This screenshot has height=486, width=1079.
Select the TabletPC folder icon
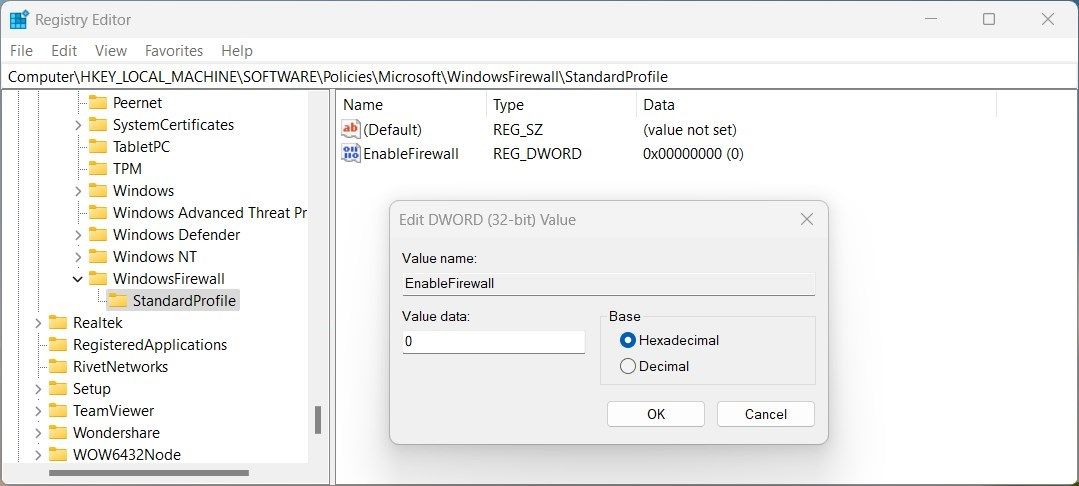point(98,147)
